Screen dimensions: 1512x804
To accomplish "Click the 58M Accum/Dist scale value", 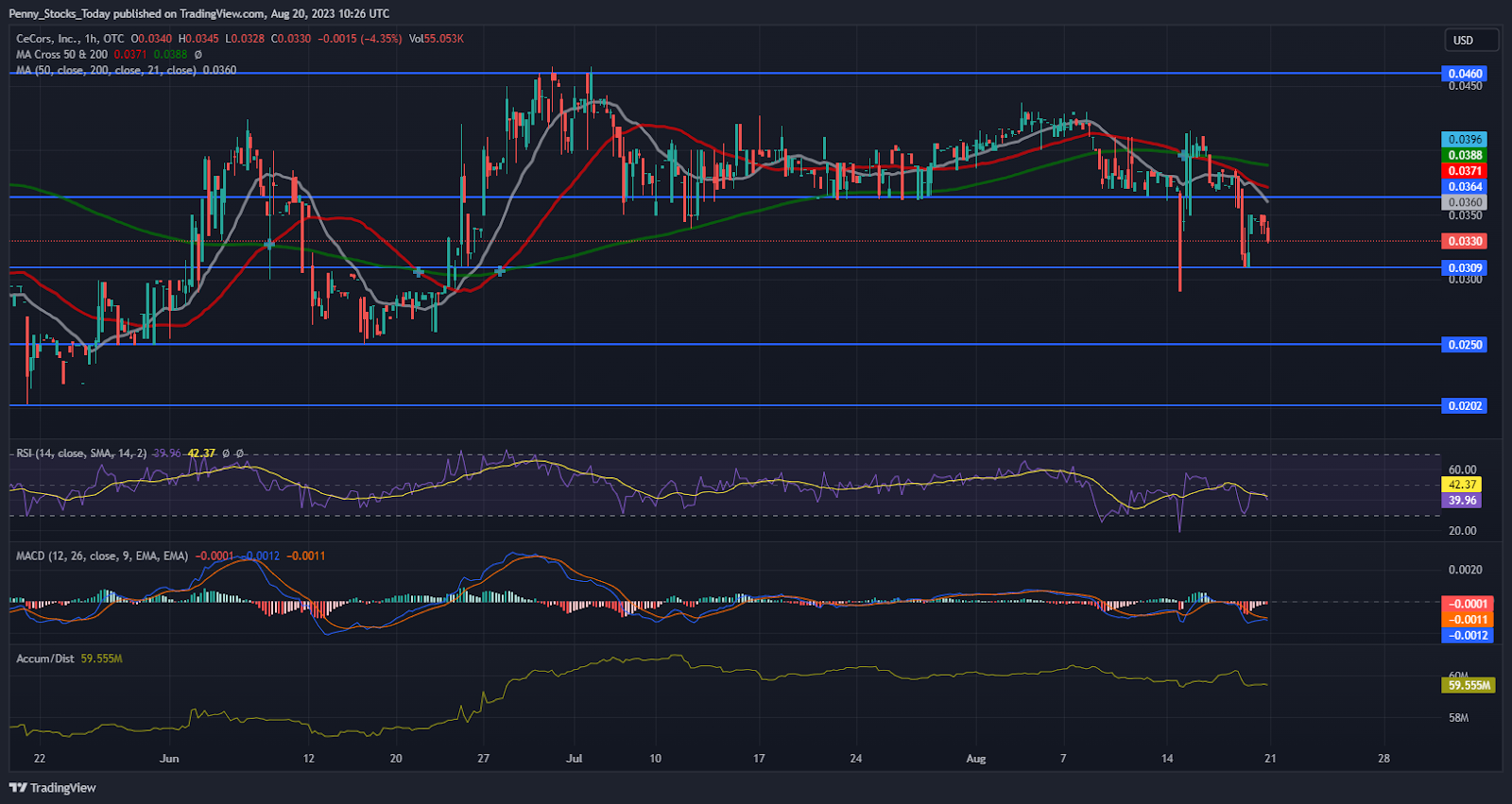I will (1458, 718).
